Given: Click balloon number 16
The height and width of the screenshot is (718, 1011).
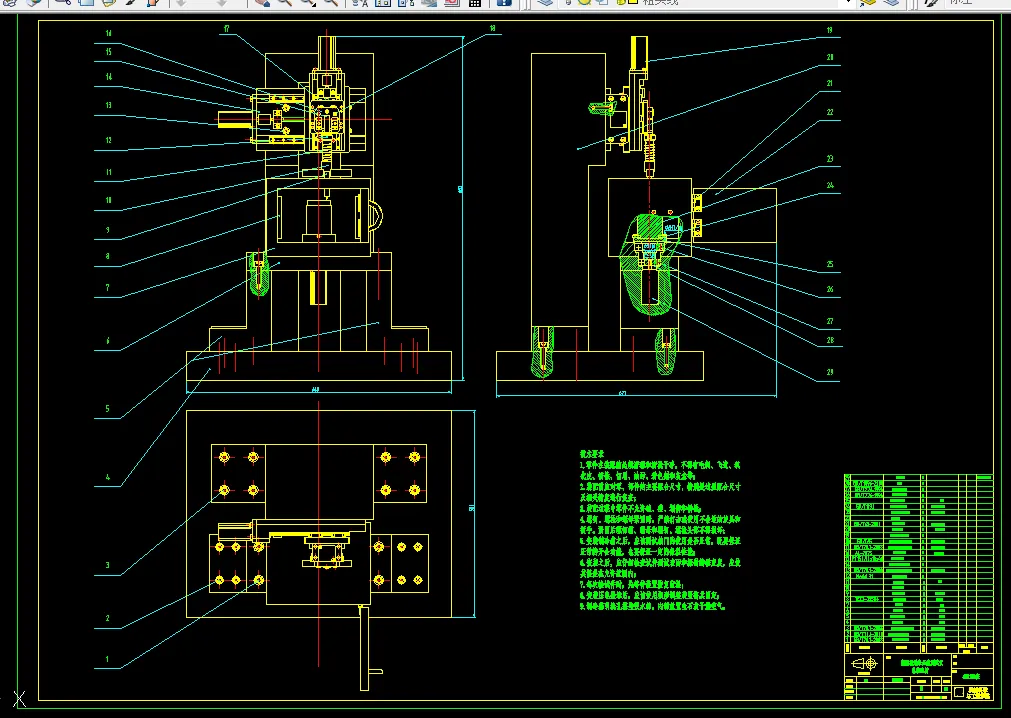Looking at the screenshot, I should [108, 33].
